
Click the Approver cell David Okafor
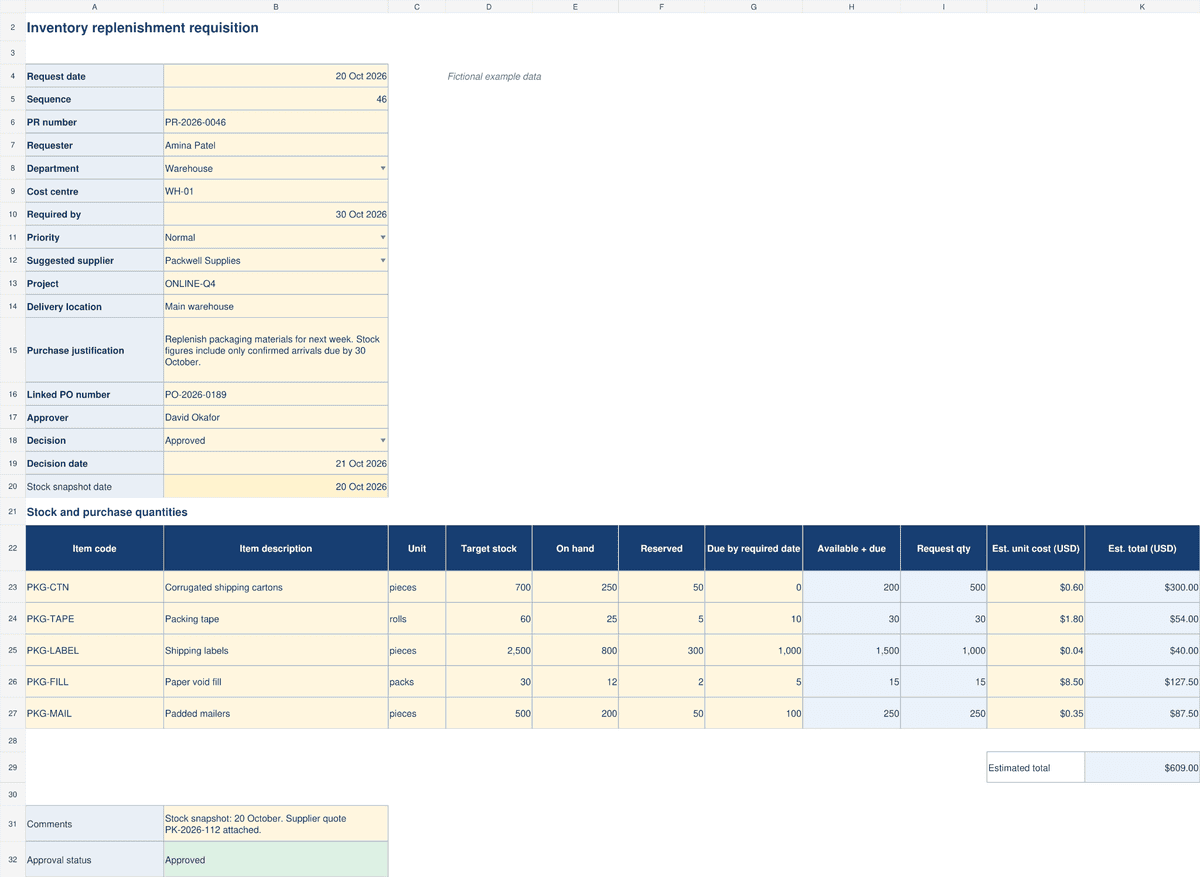point(276,417)
